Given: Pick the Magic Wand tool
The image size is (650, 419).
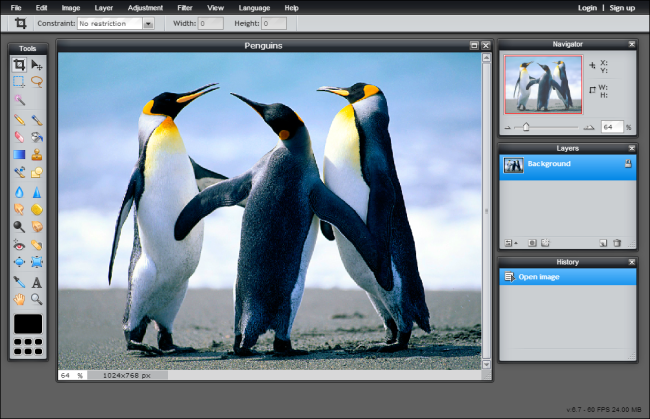Looking at the screenshot, I should [19, 100].
